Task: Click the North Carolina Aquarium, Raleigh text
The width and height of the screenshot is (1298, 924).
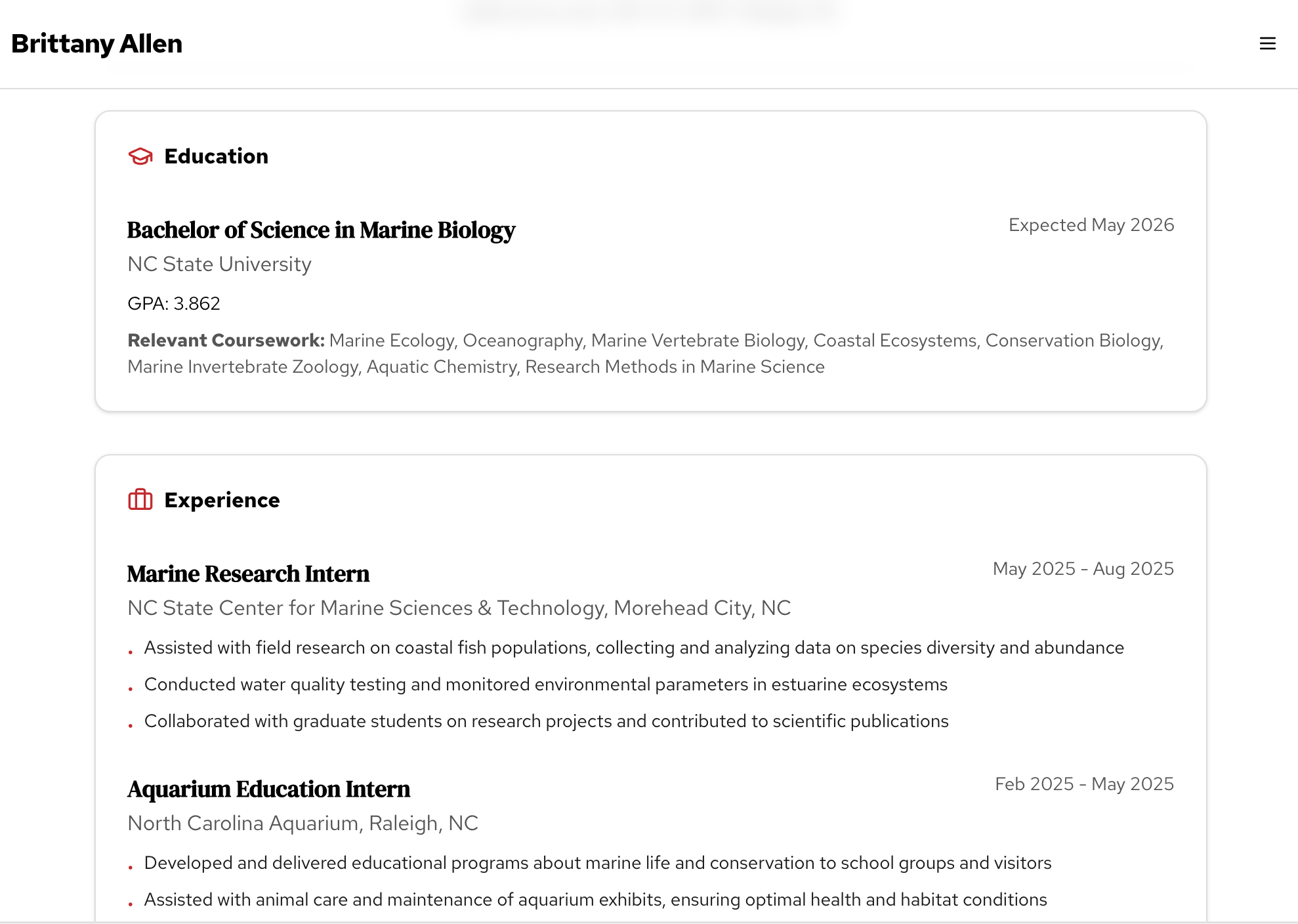Action: coord(303,824)
